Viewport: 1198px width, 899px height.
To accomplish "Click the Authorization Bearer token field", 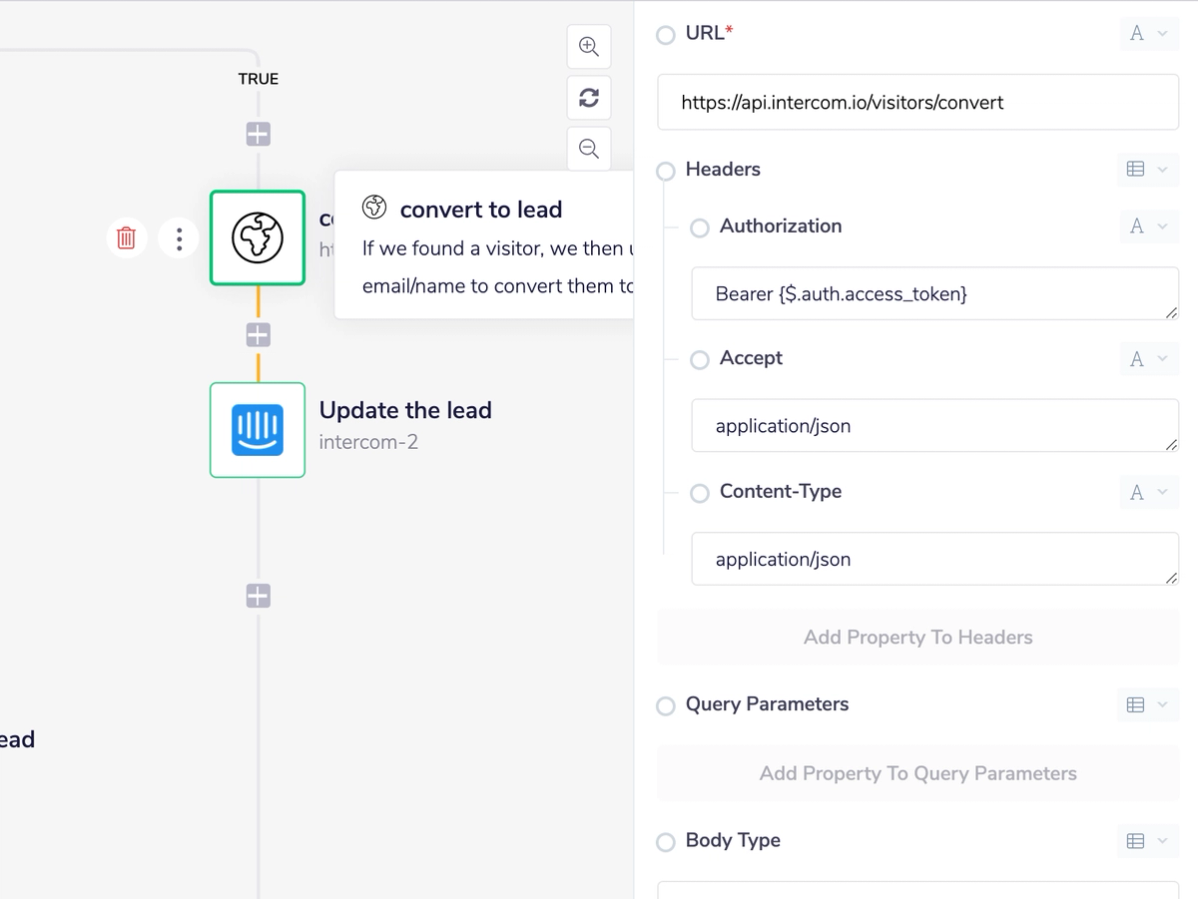I will 934,294.
